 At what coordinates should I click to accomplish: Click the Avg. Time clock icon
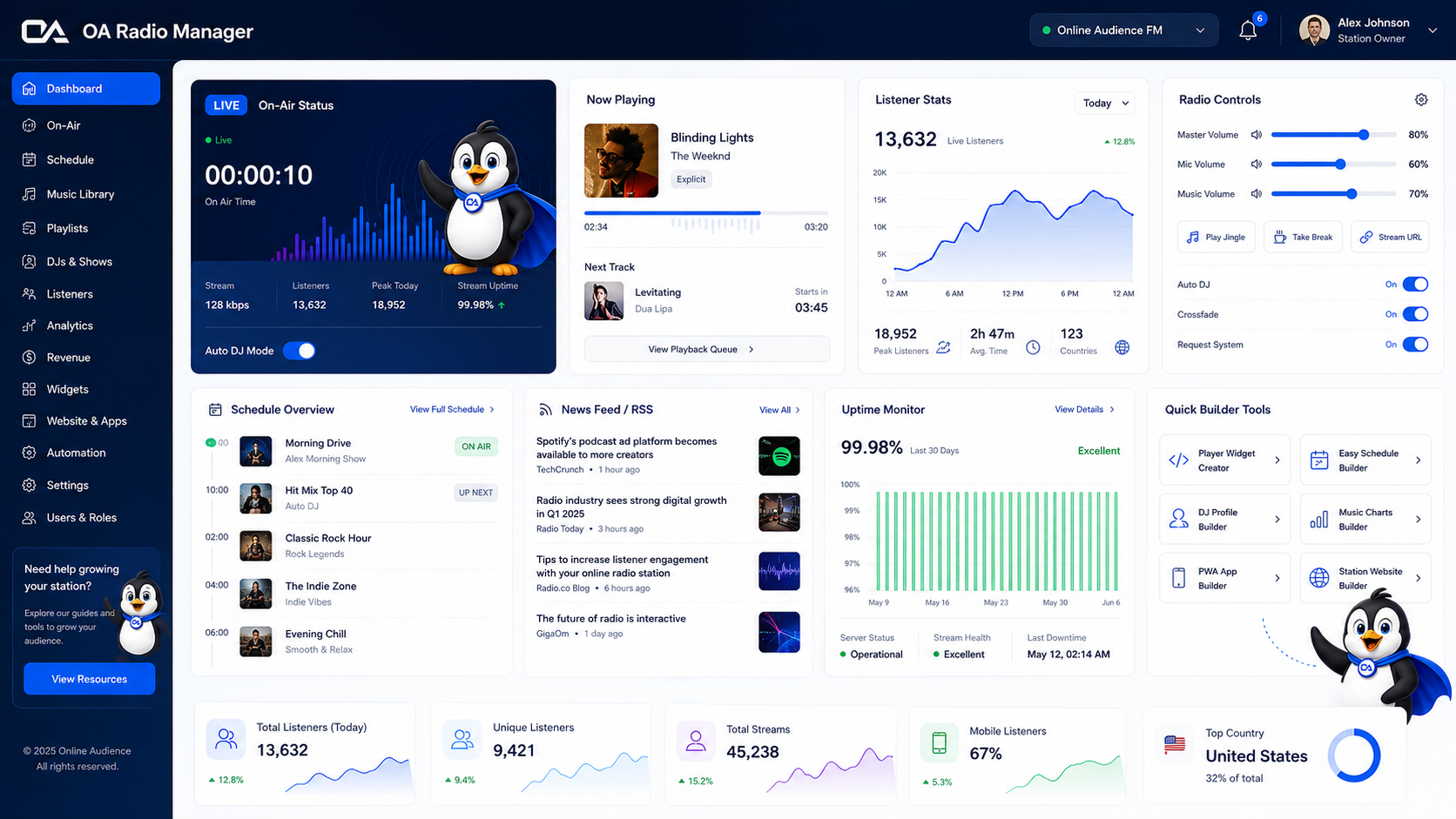1033,347
